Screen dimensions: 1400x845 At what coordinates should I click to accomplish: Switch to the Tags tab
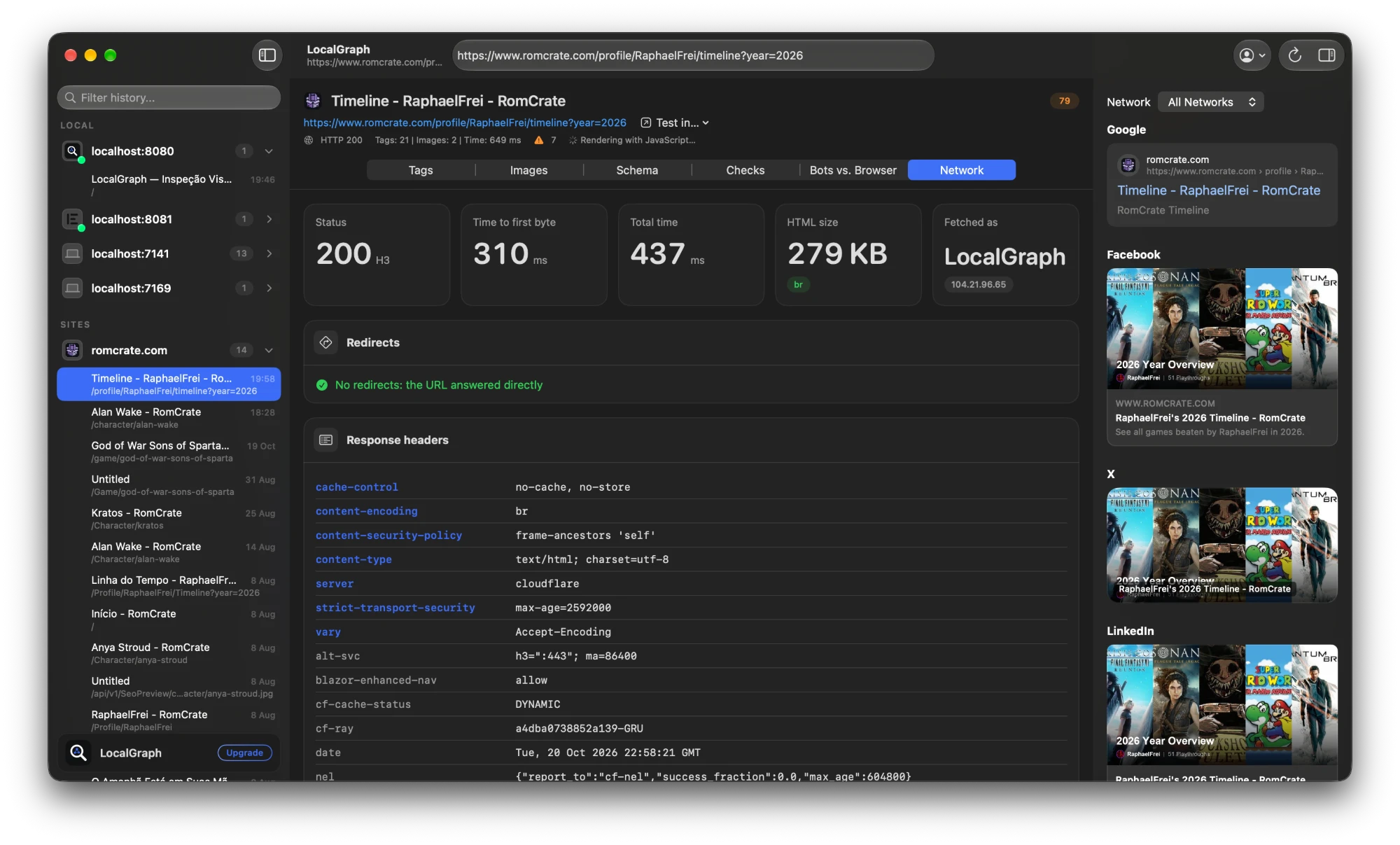(x=421, y=170)
